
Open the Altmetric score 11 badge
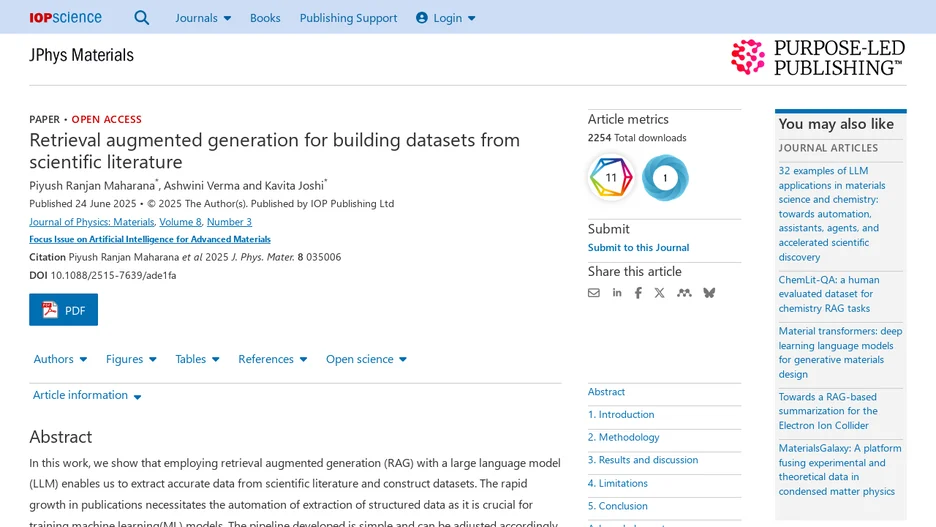[x=611, y=177]
